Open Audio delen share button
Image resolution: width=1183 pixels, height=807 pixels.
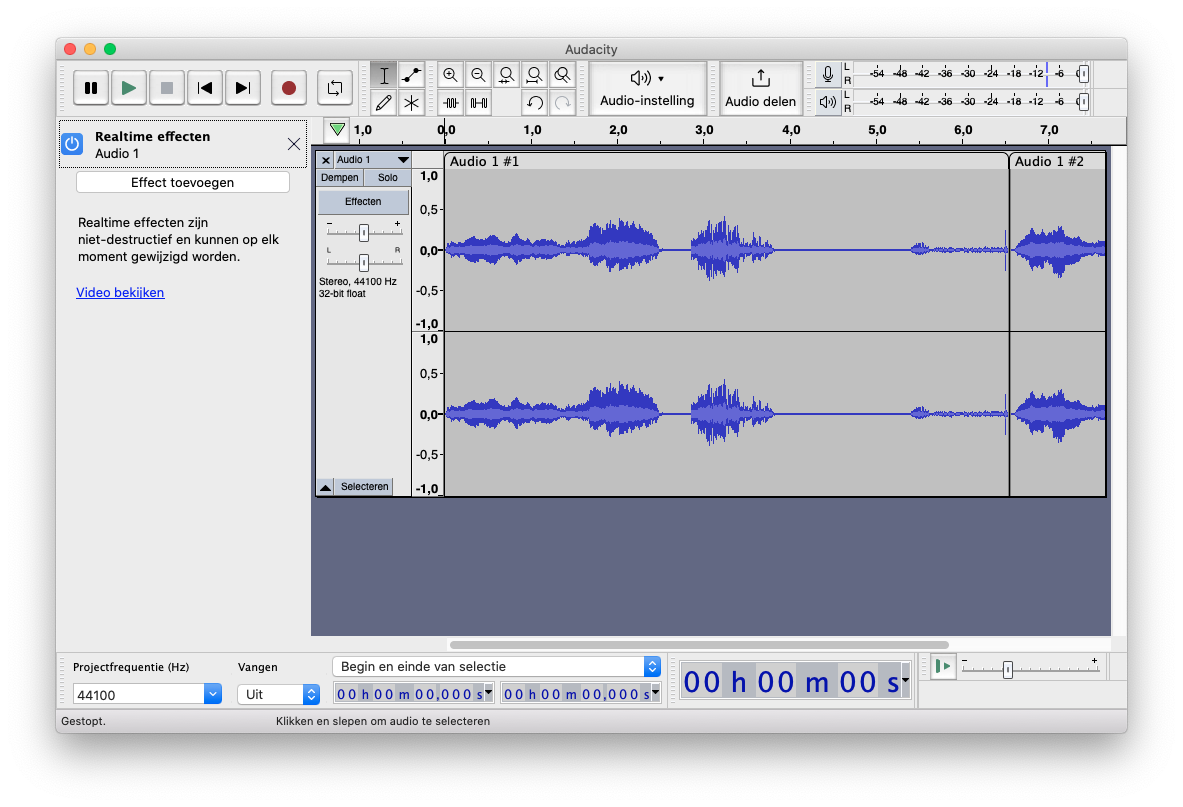pyautogui.click(x=761, y=88)
